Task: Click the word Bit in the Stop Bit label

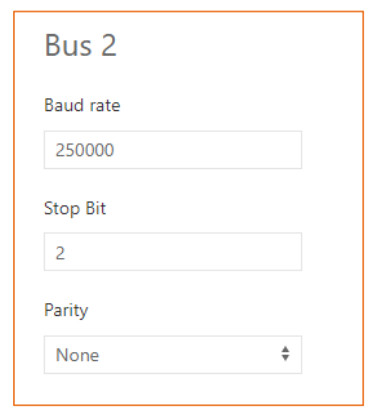Action: (x=96, y=208)
